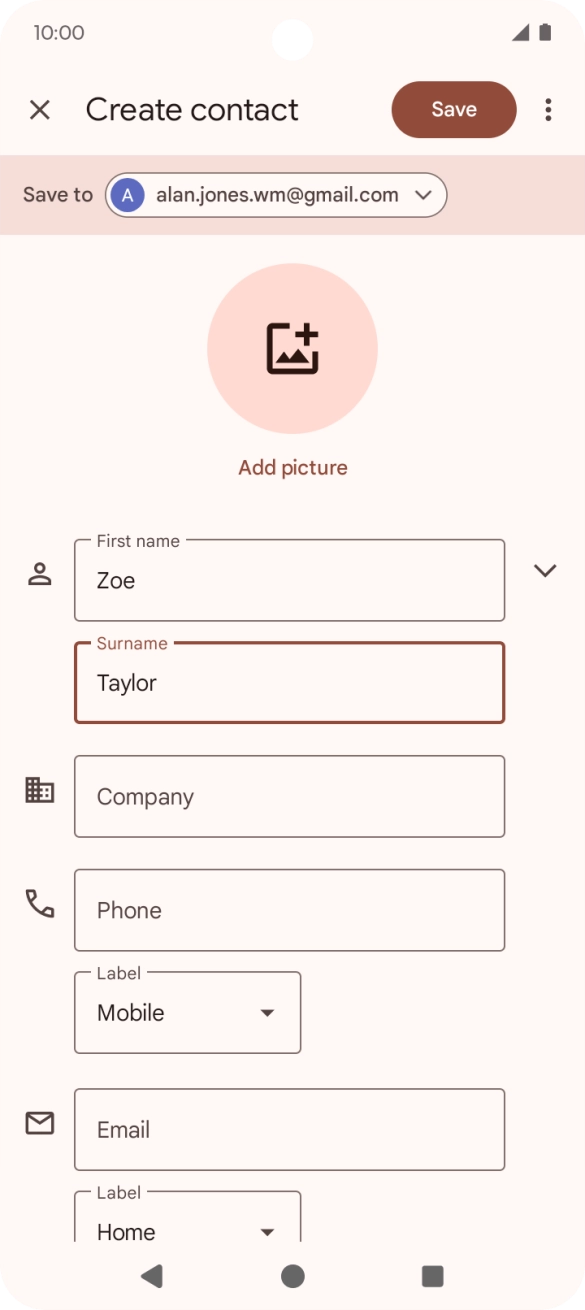Open the three-dot more options menu
Viewport: 585px width, 1310px height.
(x=548, y=110)
